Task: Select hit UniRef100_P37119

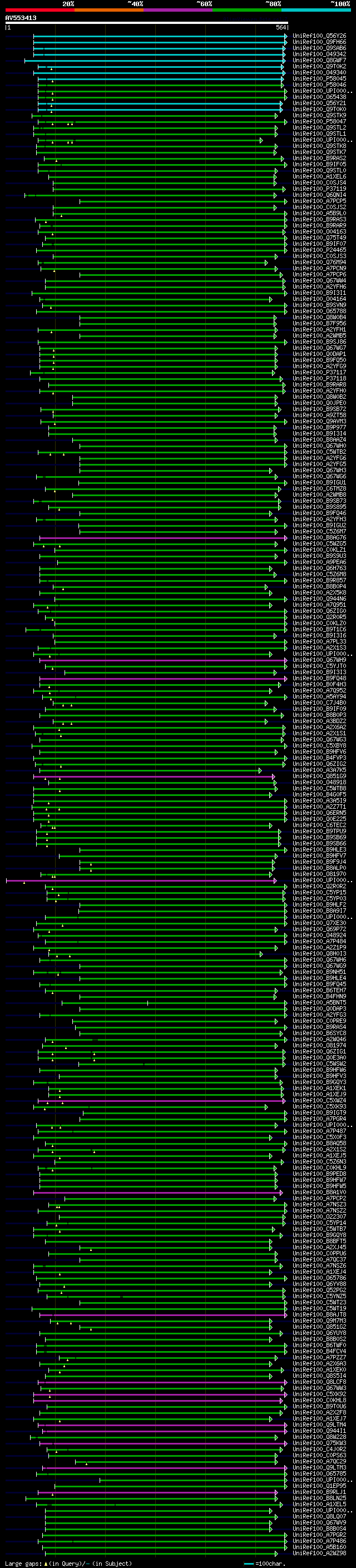Action: click(319, 189)
